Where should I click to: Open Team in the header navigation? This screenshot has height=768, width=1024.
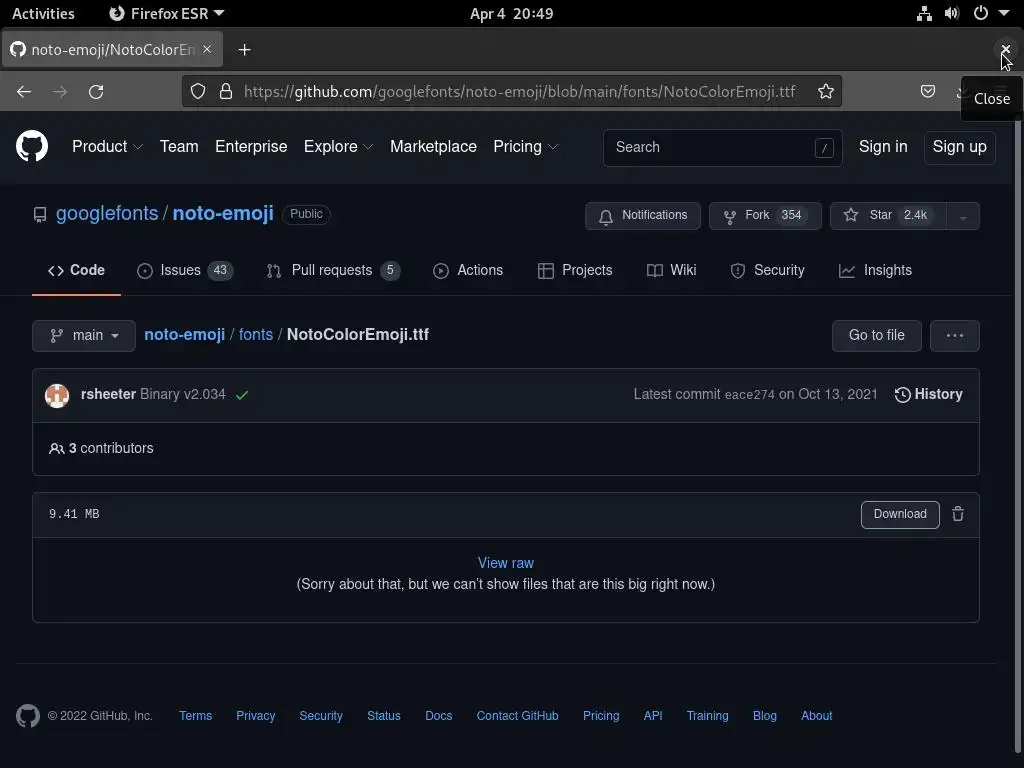point(179,146)
